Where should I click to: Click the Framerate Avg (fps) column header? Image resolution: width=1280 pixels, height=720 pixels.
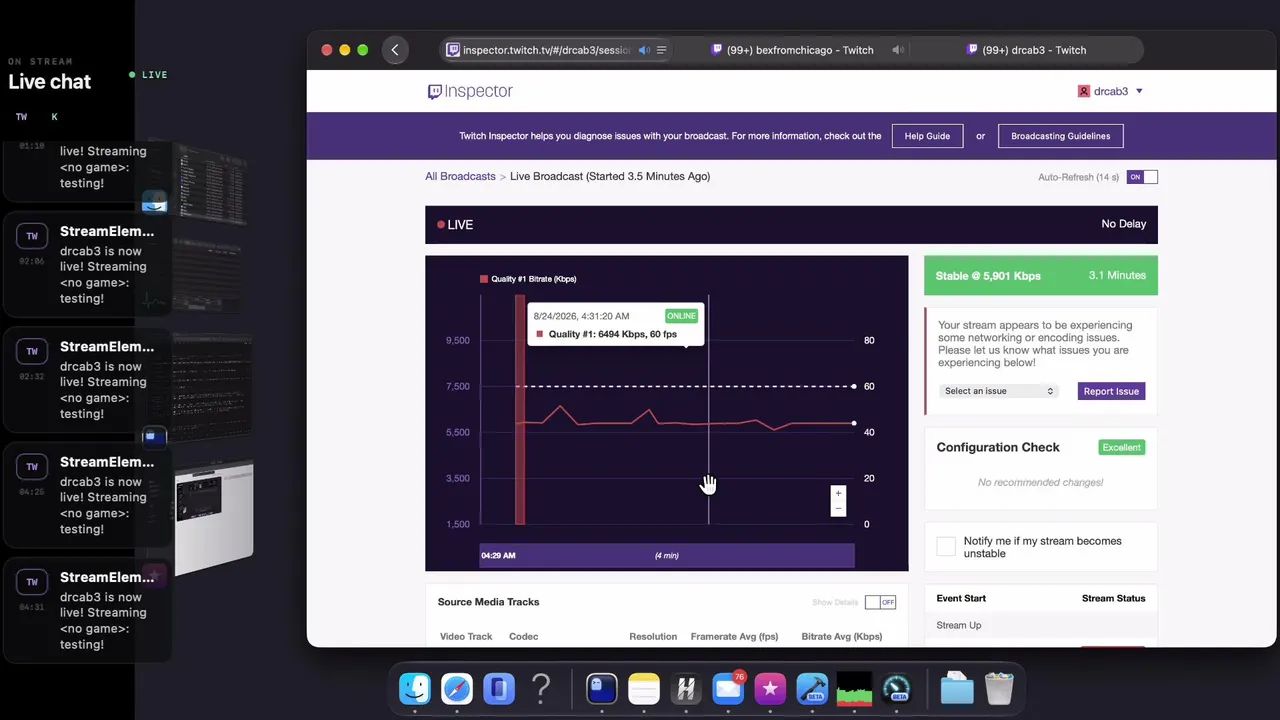(x=734, y=636)
